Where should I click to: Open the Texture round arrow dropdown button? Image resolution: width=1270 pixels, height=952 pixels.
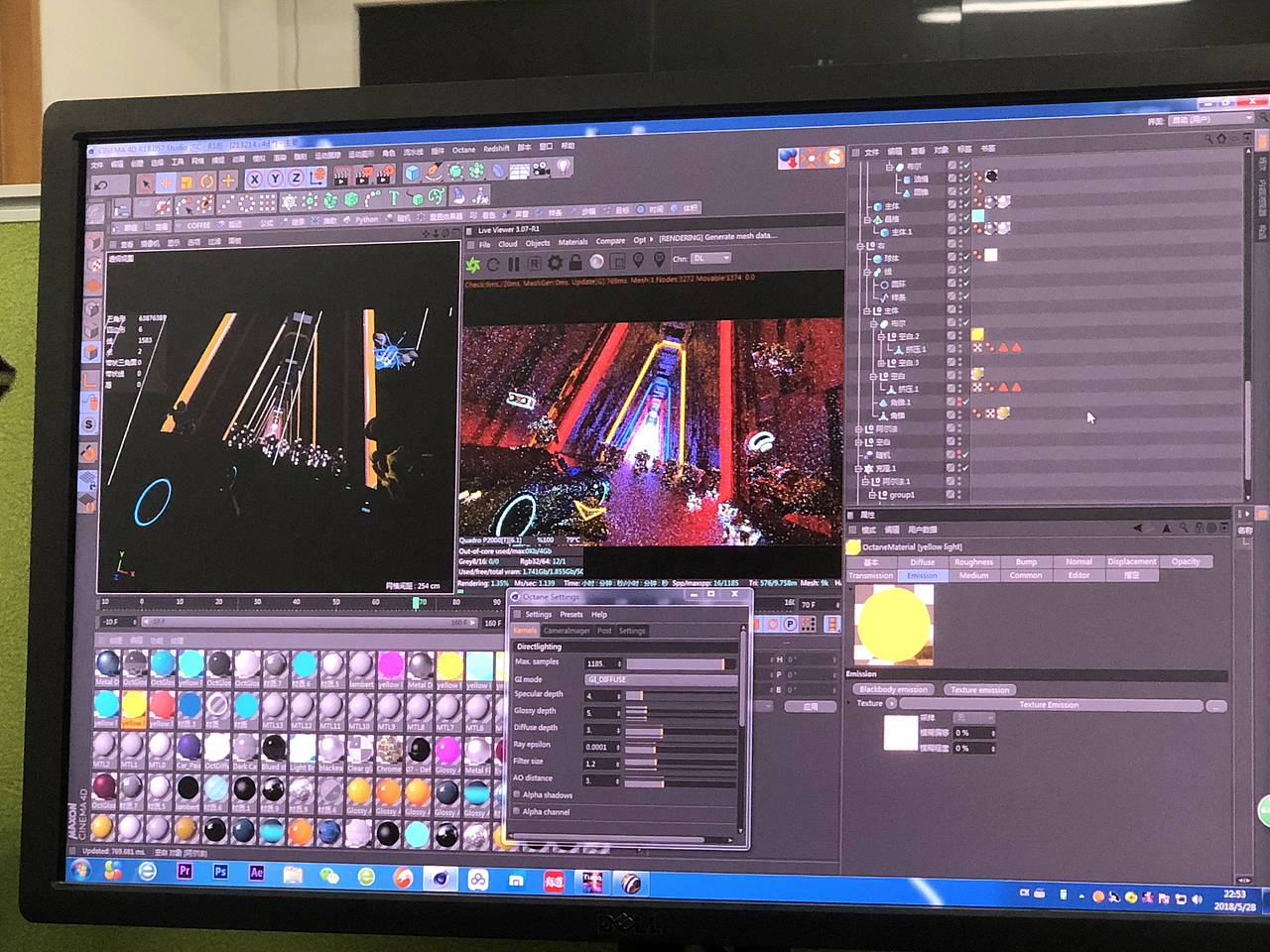tap(891, 703)
